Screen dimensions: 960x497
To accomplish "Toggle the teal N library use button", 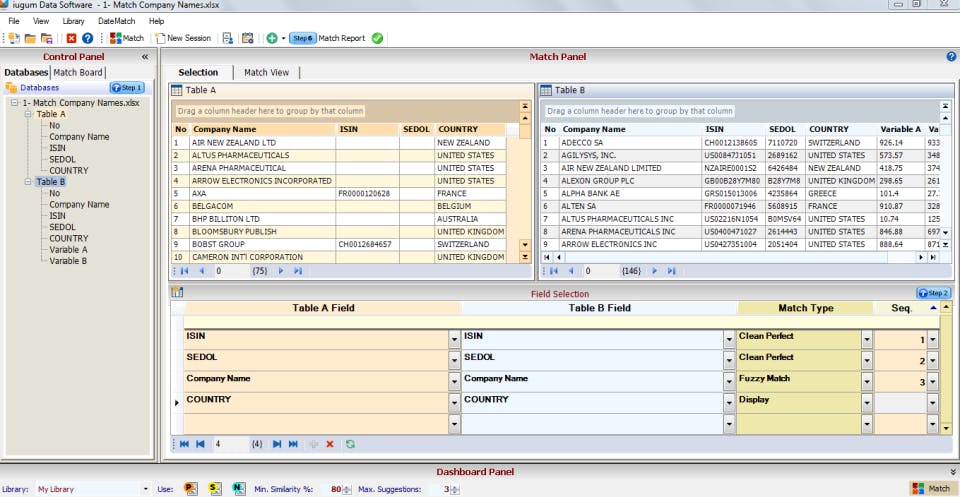I will 238,489.
